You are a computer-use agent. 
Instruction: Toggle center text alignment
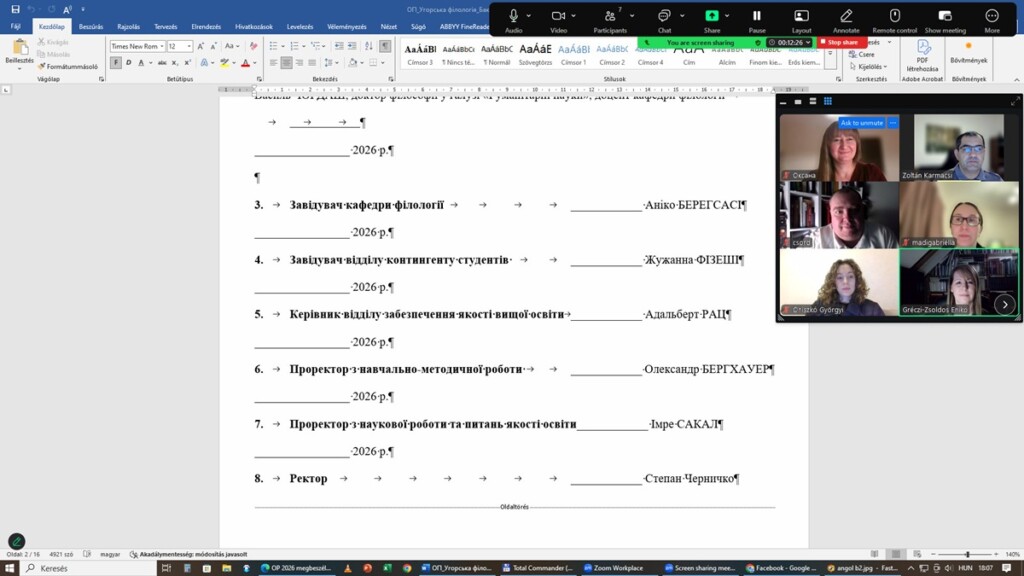[x=286, y=63]
